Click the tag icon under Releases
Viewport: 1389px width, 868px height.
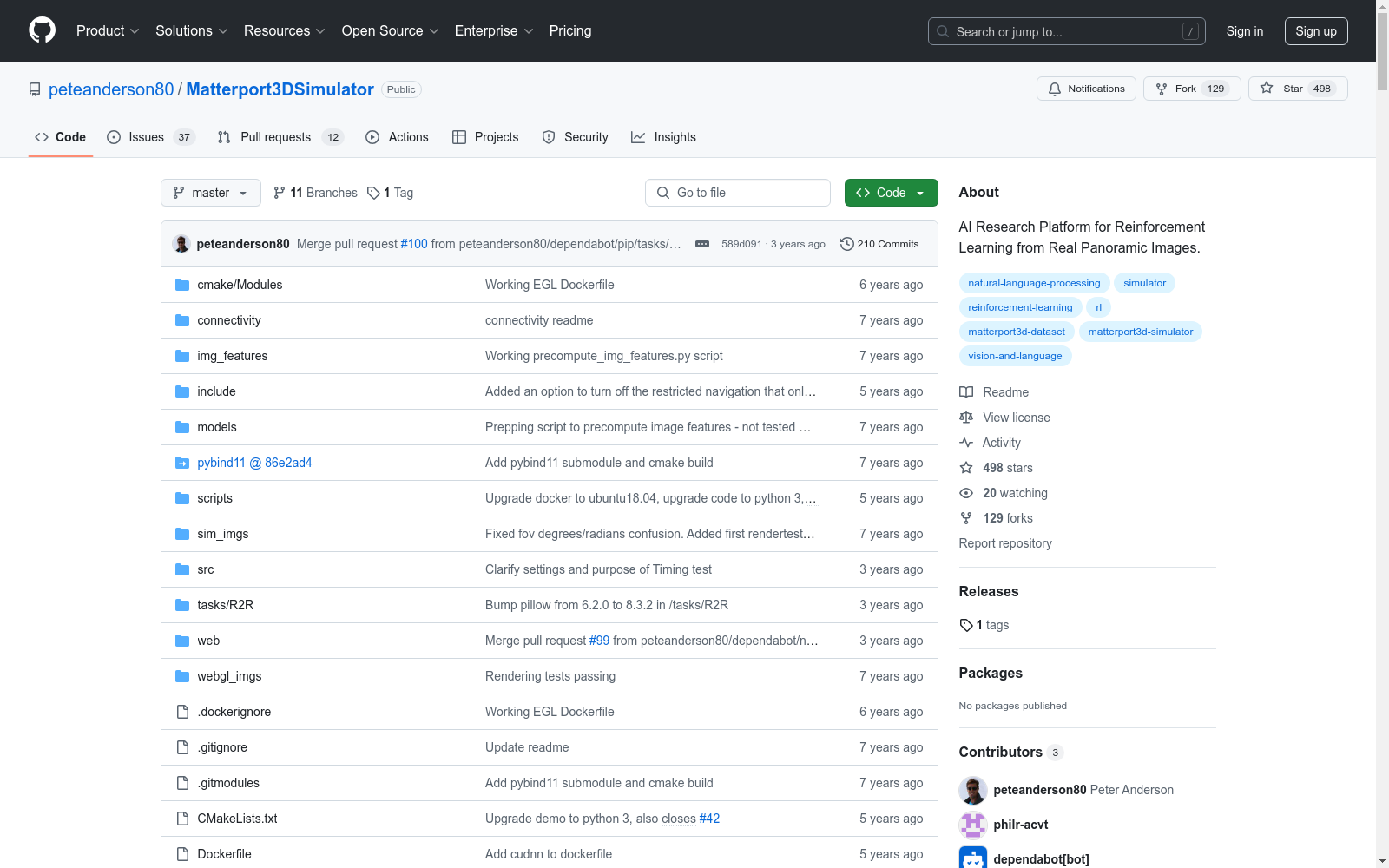click(966, 625)
